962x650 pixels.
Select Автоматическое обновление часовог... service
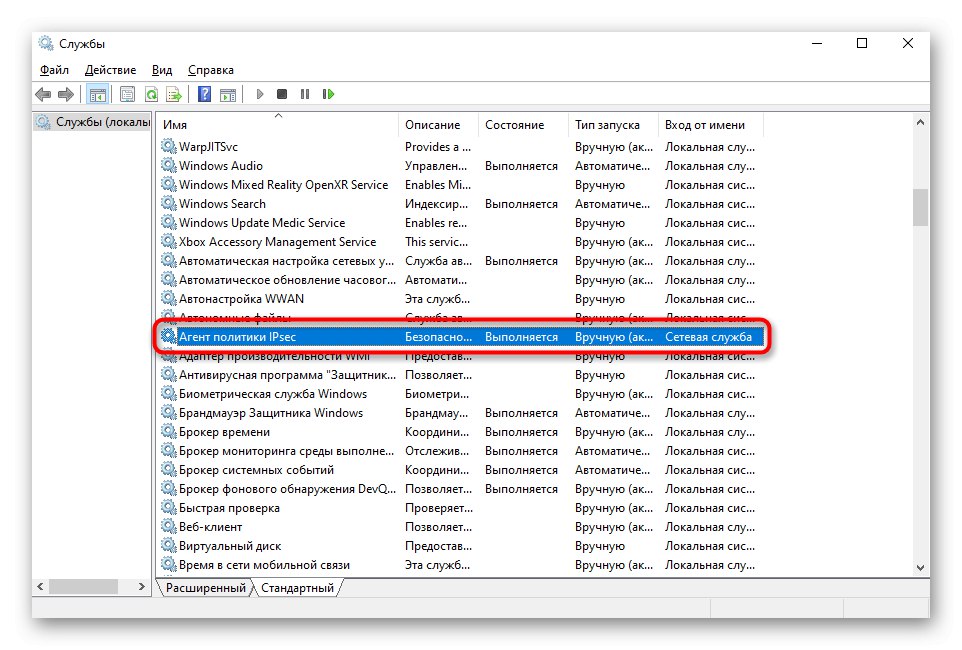pyautogui.click(x=461, y=279)
